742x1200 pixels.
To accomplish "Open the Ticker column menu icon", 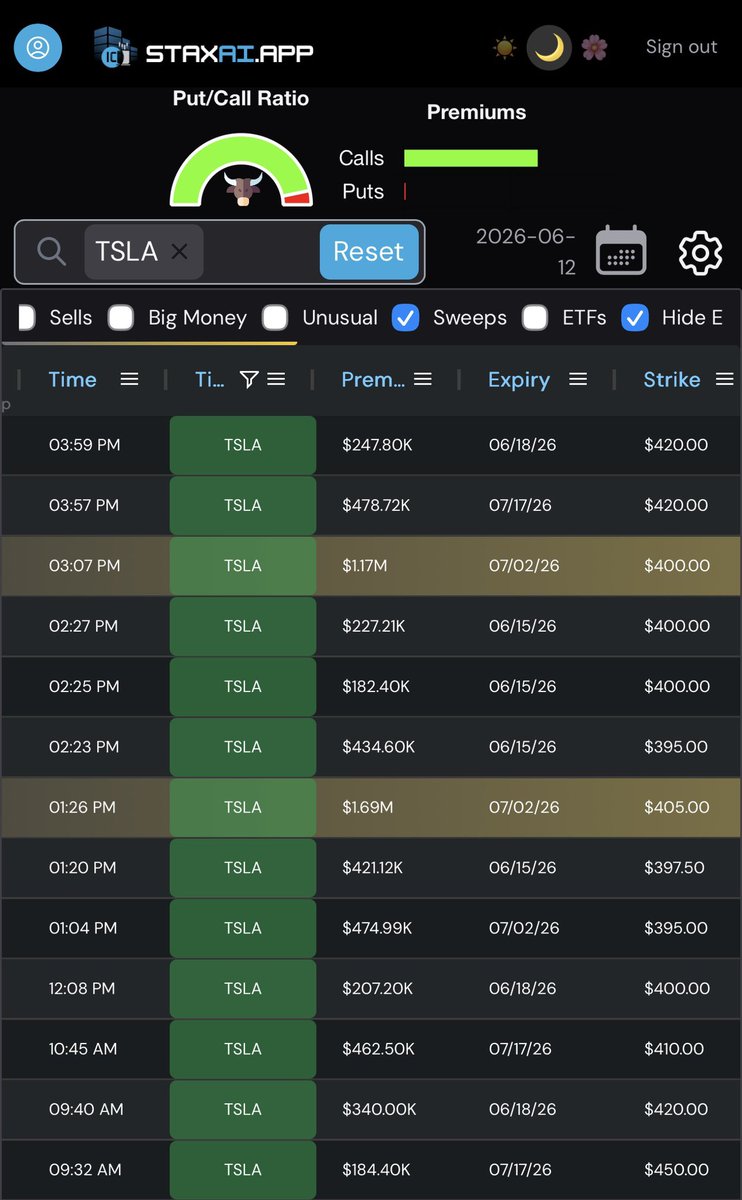I will pyautogui.click(x=277, y=380).
